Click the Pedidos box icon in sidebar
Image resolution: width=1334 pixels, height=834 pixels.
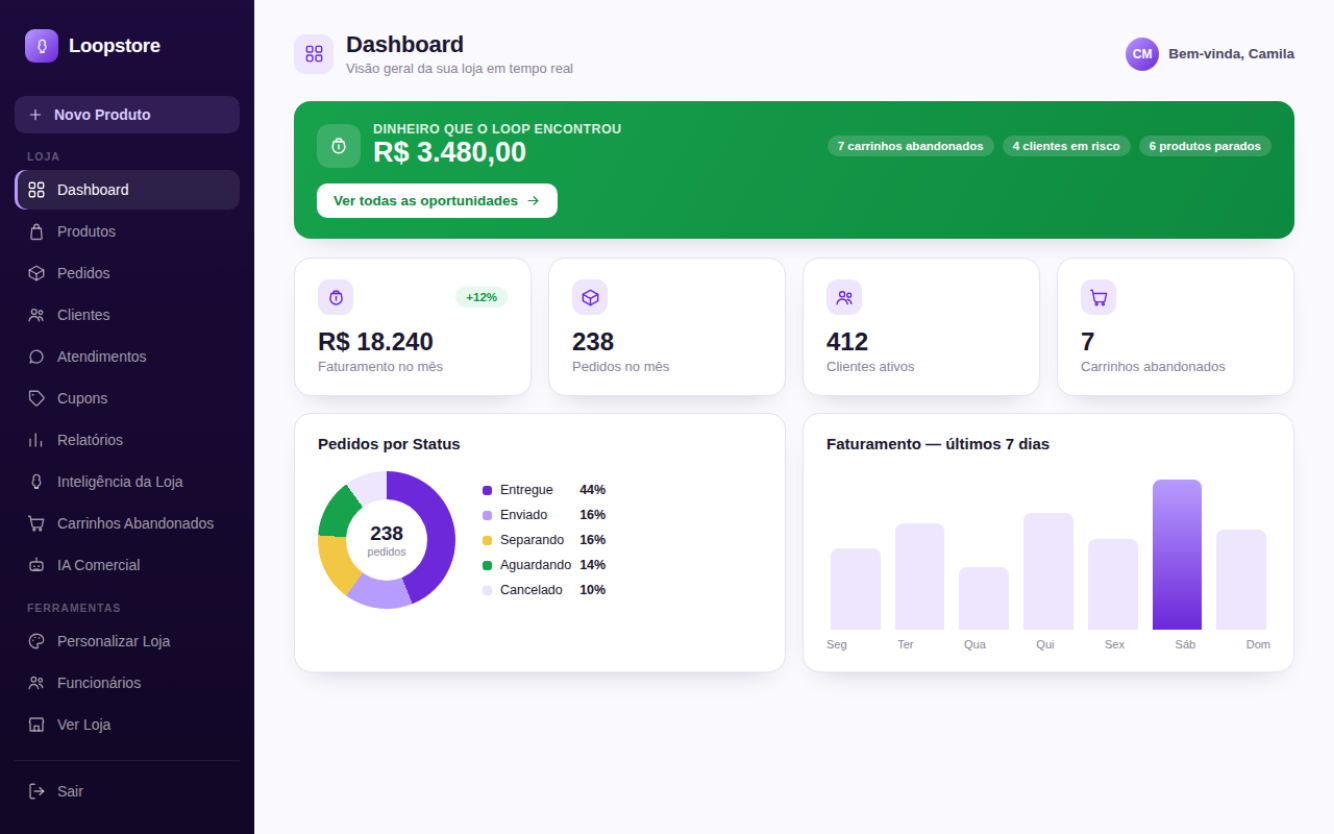[x=37, y=273]
